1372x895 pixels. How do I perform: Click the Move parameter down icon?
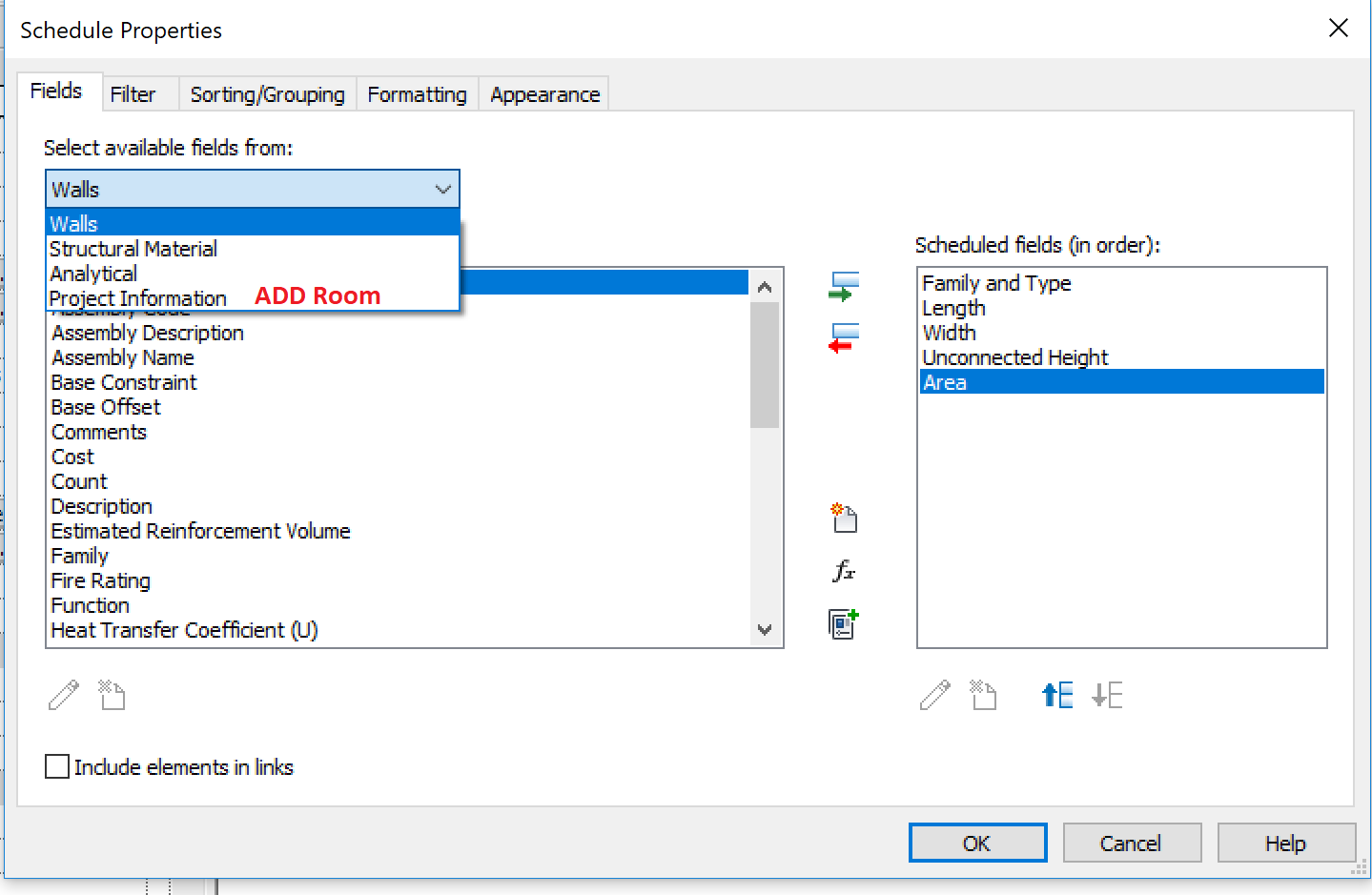click(x=1107, y=695)
